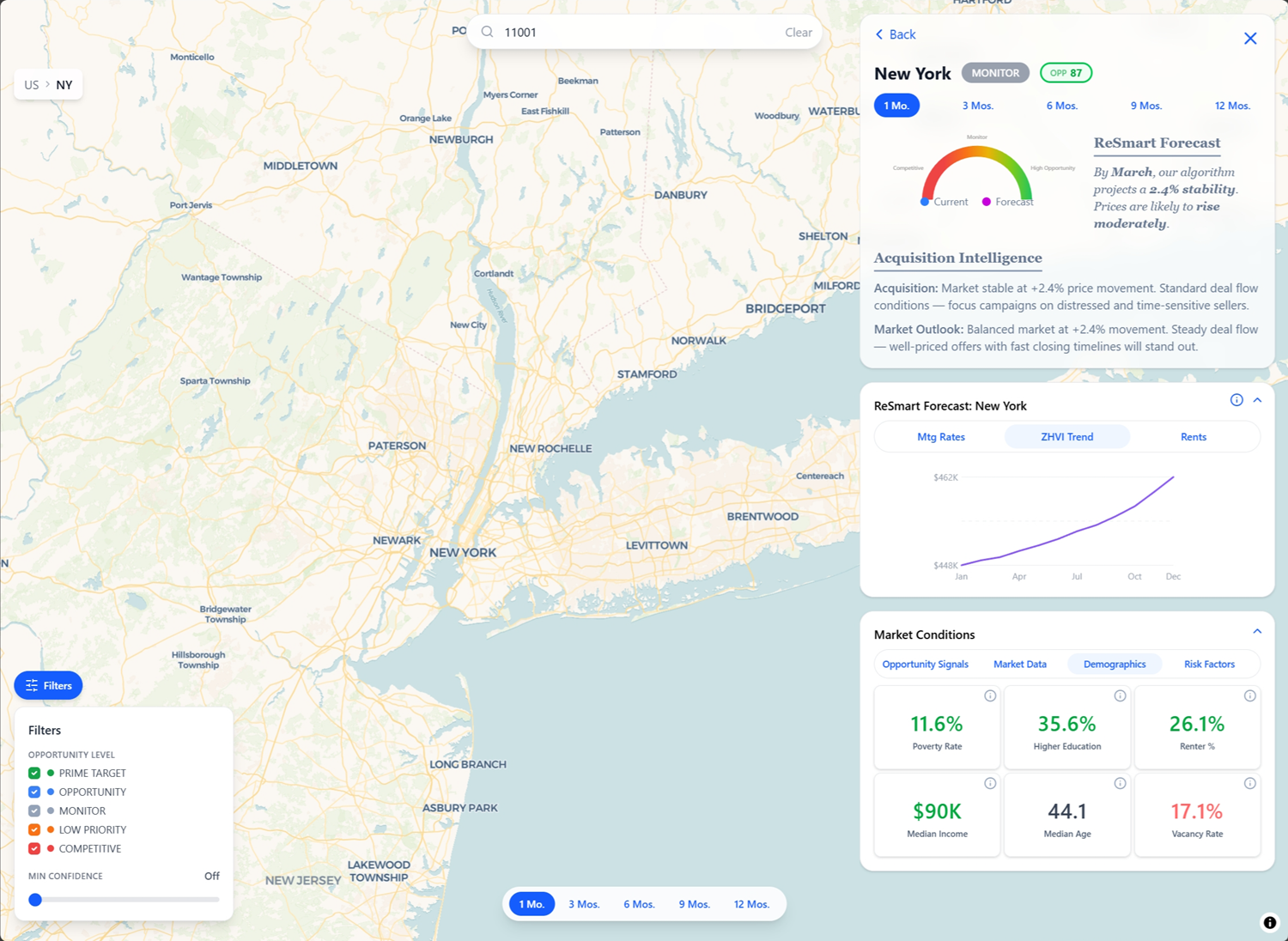Collapse the Market Conditions panel
Viewport: 1288px width, 941px height.
[1257, 630]
